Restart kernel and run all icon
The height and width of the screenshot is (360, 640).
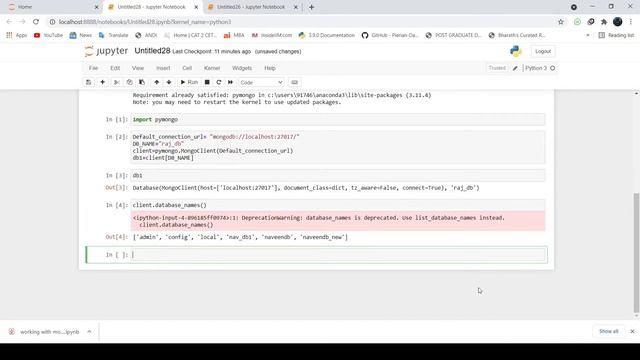click(x=231, y=82)
